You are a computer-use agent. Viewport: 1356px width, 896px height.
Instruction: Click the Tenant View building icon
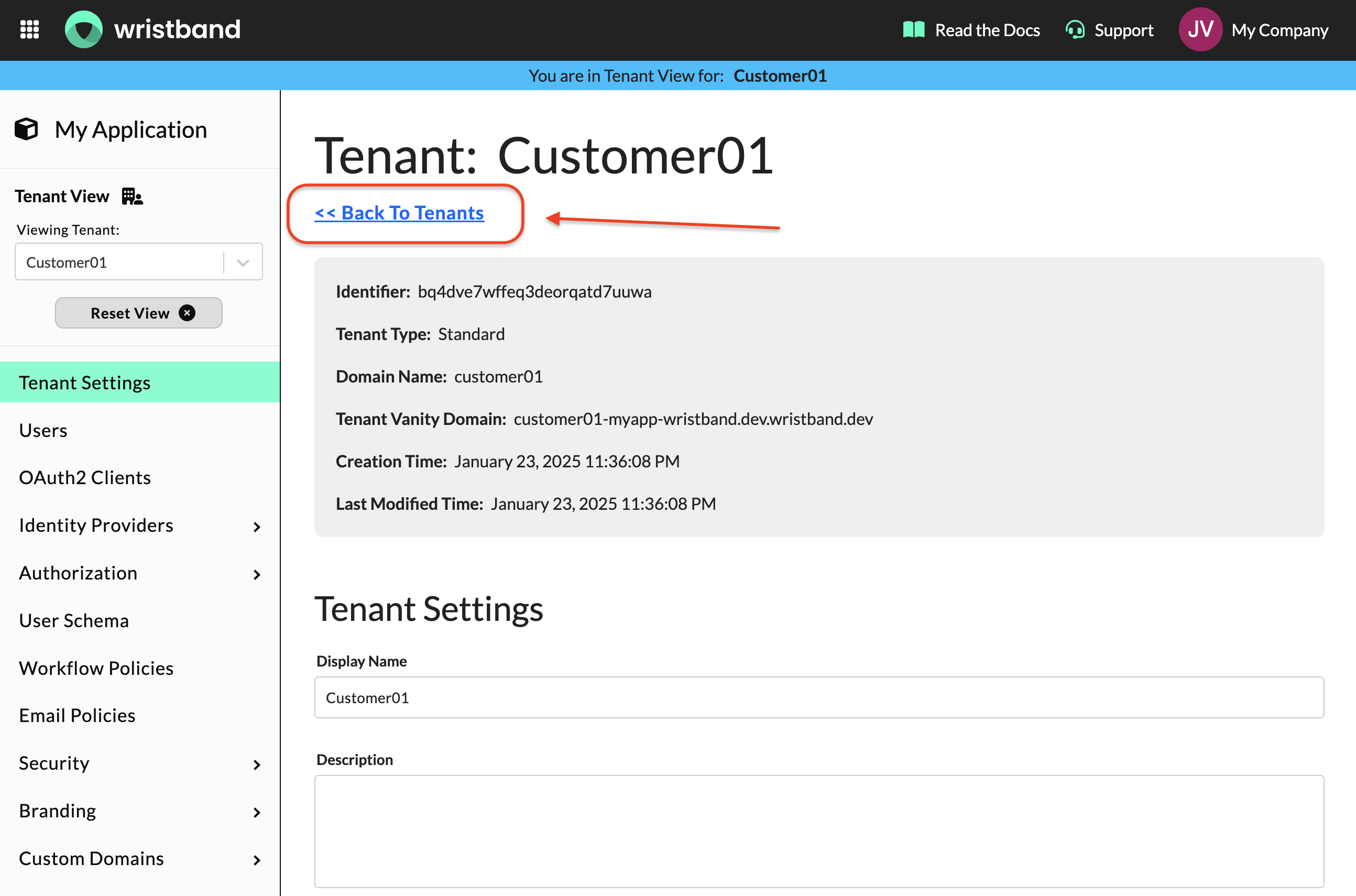point(133,196)
